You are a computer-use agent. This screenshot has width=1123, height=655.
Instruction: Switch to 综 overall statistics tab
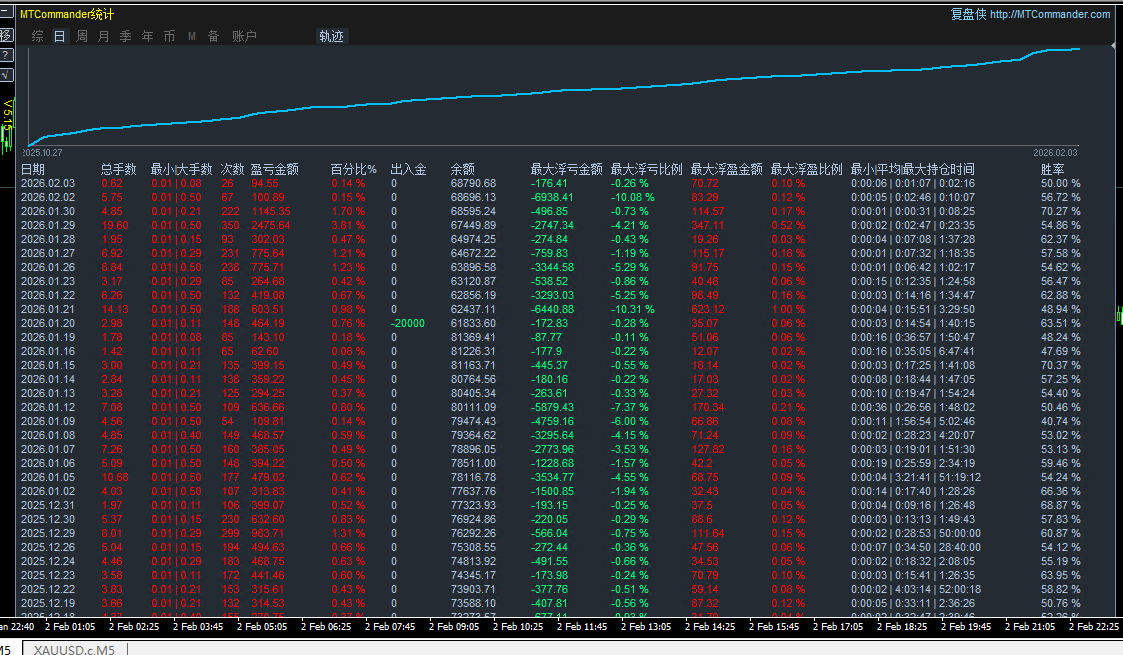(x=37, y=36)
